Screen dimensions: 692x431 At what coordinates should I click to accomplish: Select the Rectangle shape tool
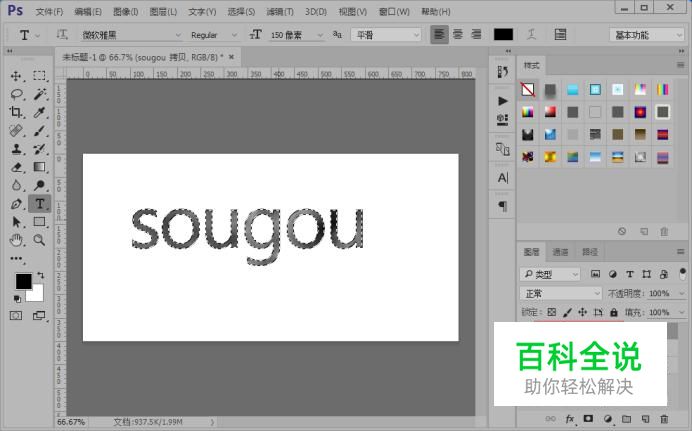point(39,222)
